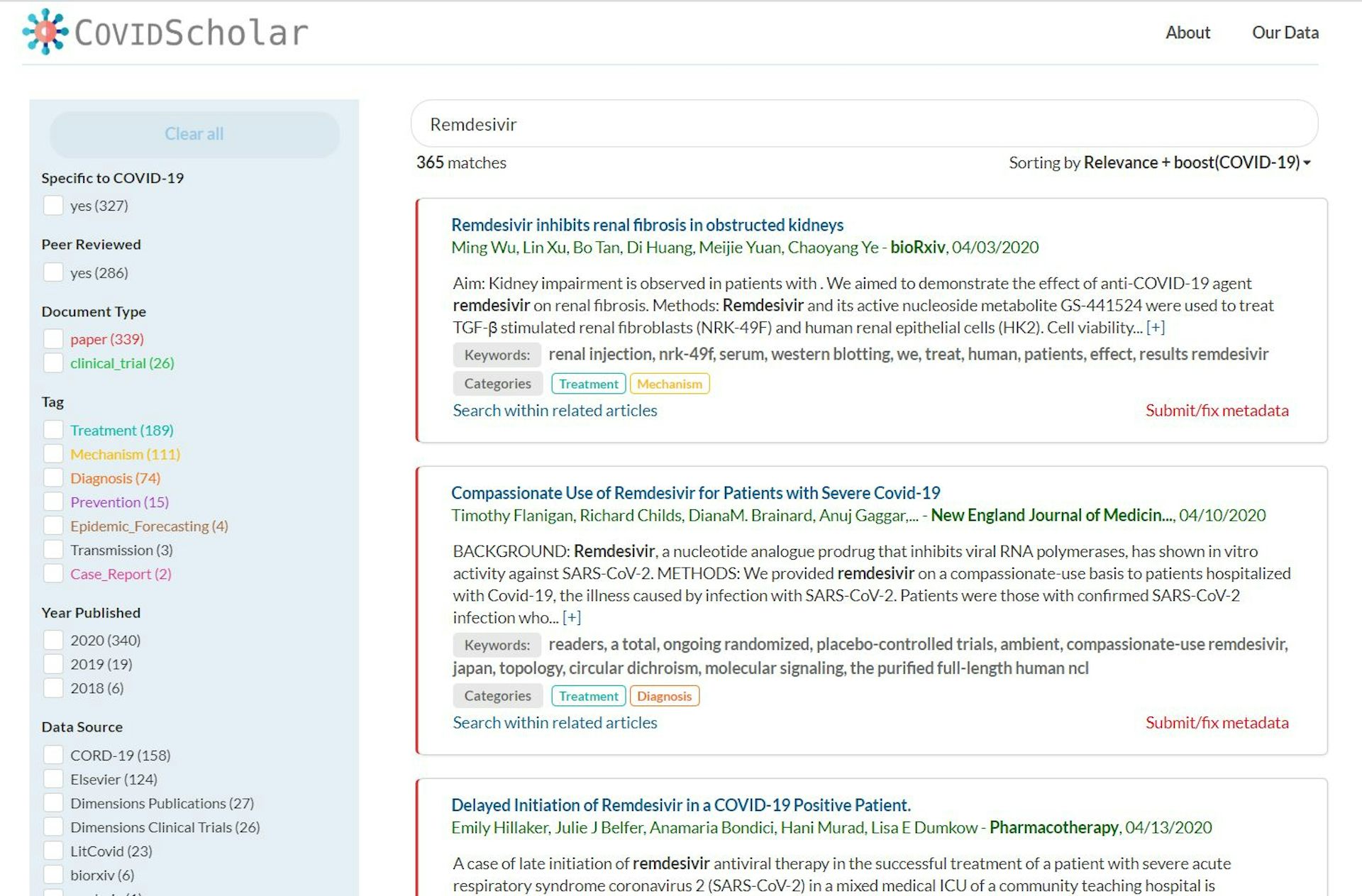Expand the first abstract with [+]
The image size is (1362, 896).
coord(1156,328)
